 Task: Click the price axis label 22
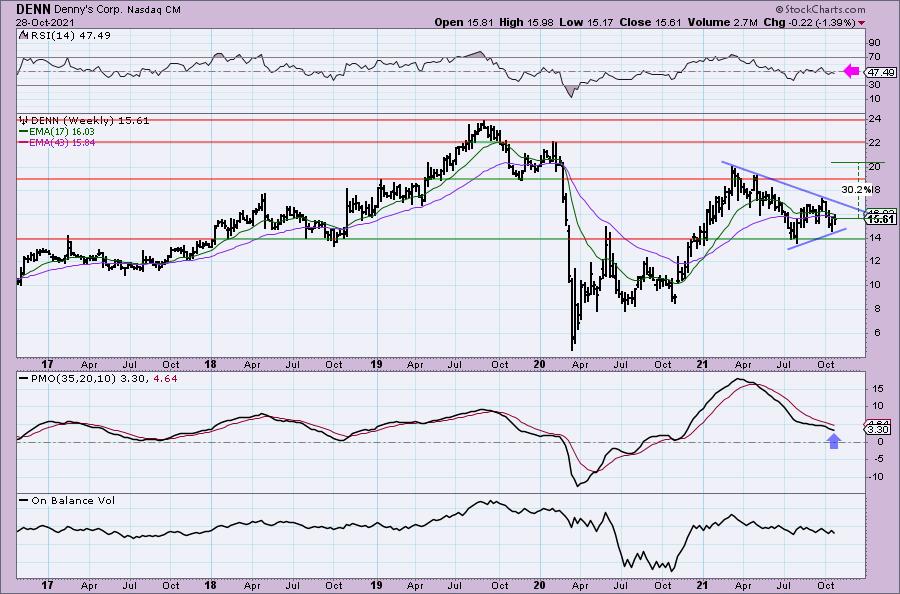874,142
